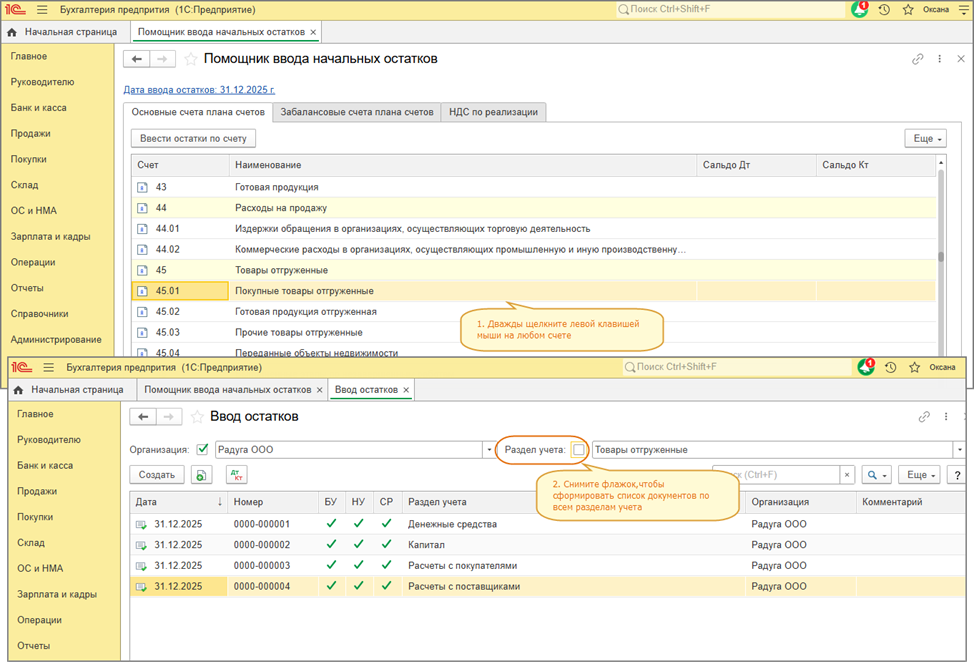Close the Ввод остатков tab
The image size is (974, 664).
tap(405, 389)
